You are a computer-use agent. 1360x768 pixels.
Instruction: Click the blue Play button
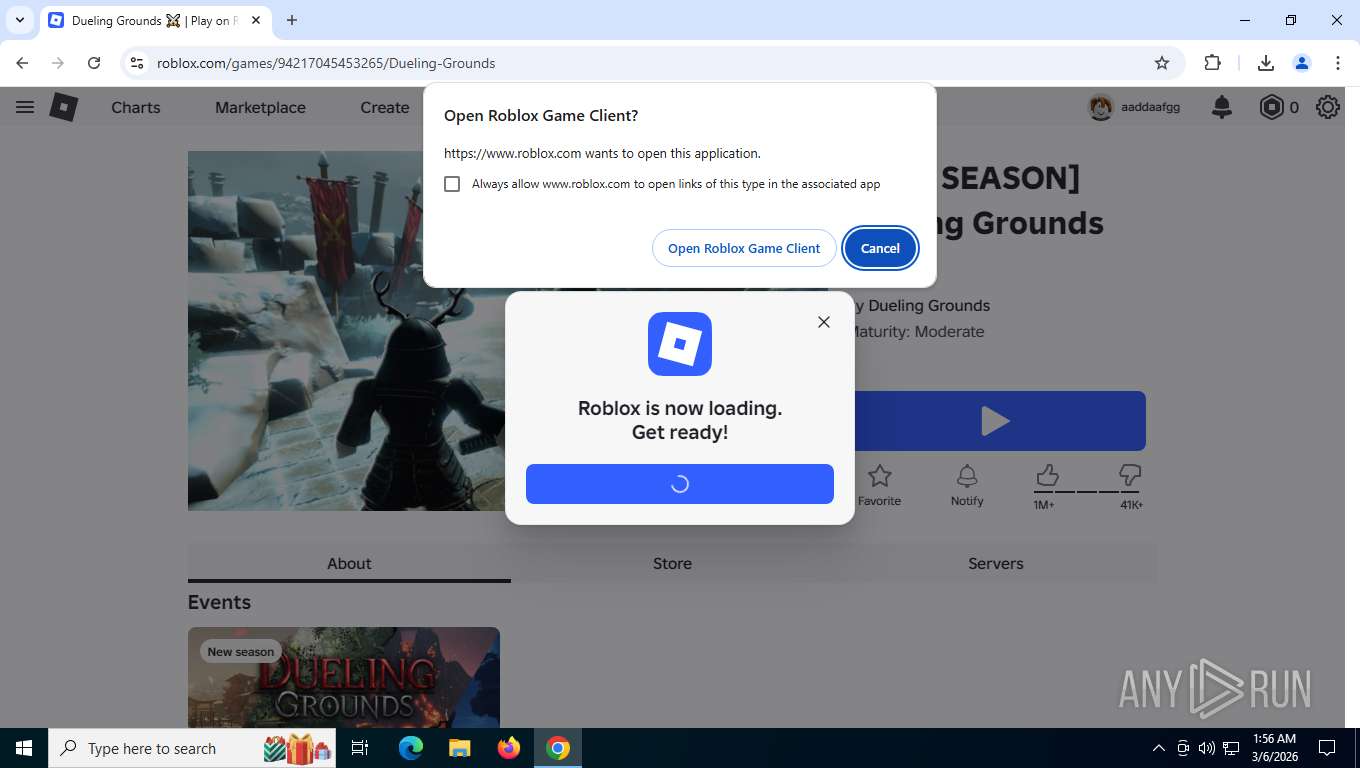pyautogui.click(x=995, y=421)
